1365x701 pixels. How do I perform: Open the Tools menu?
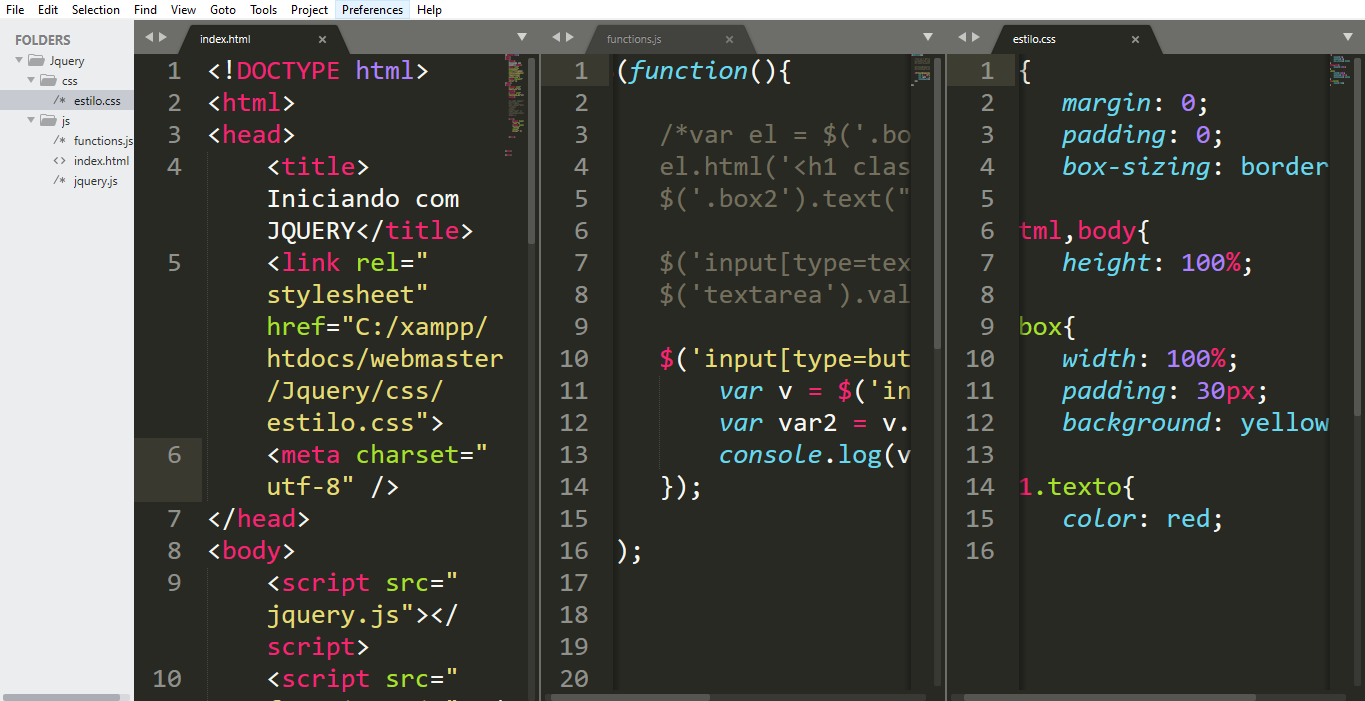(x=264, y=10)
